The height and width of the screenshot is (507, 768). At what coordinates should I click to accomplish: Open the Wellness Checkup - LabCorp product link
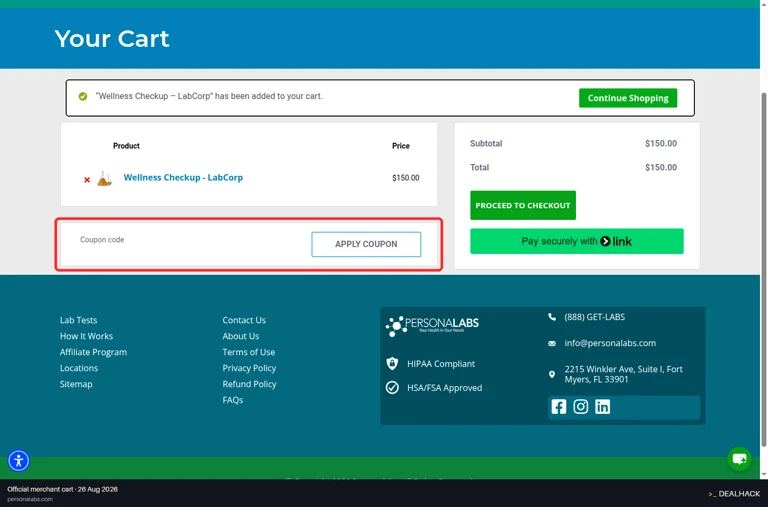(183, 177)
